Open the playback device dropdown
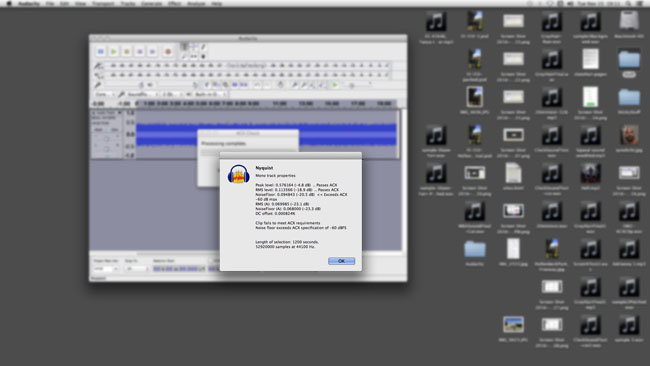Image resolution: width=650 pixels, height=366 pixels. (x=210, y=95)
